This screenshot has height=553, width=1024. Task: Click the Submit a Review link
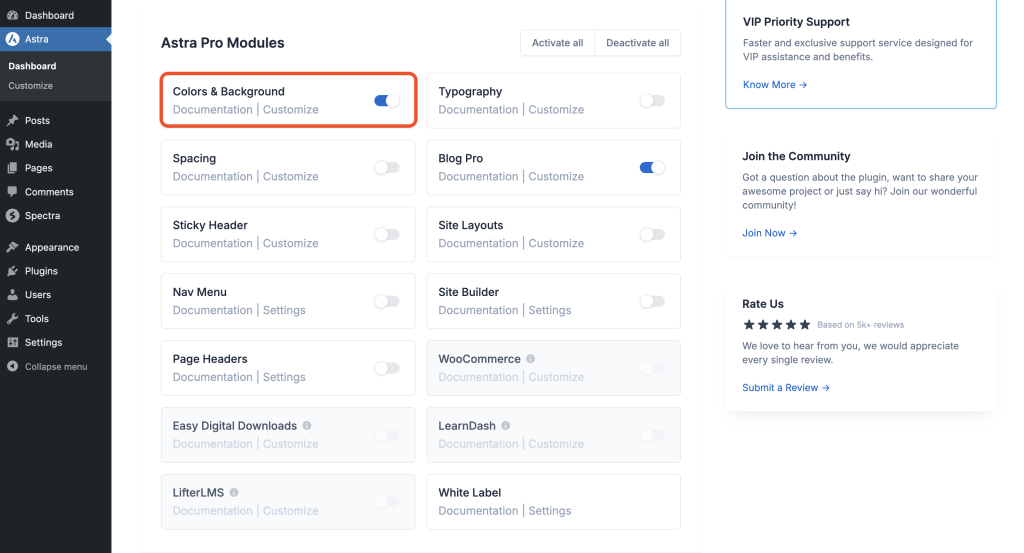pos(786,388)
